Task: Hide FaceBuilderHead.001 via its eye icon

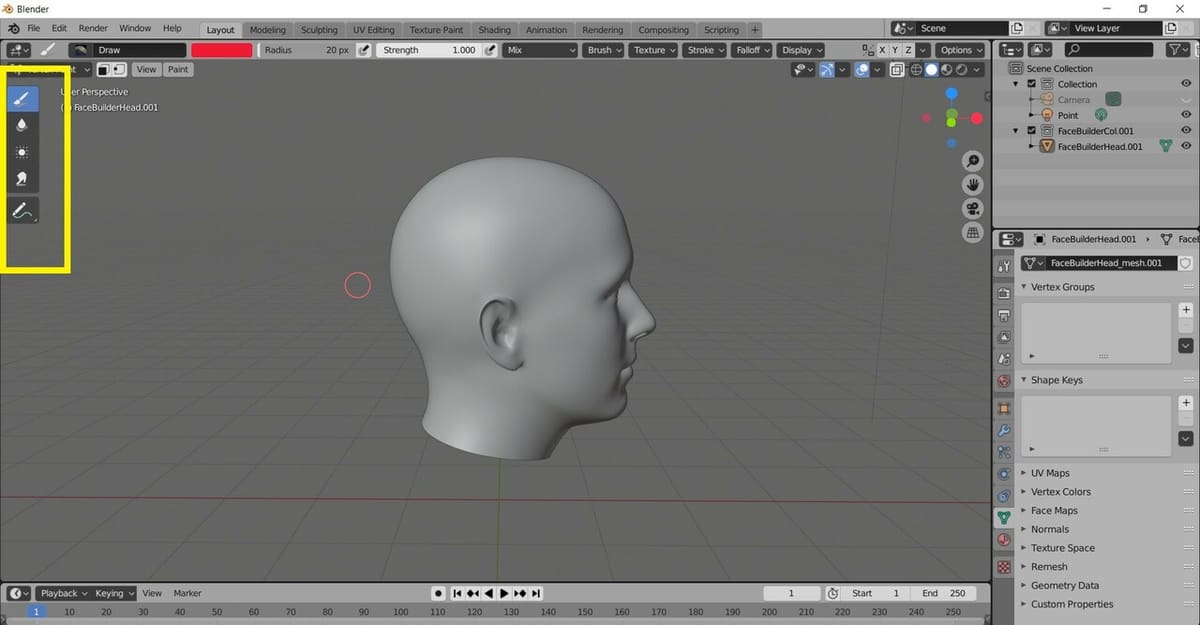Action: click(x=1186, y=146)
